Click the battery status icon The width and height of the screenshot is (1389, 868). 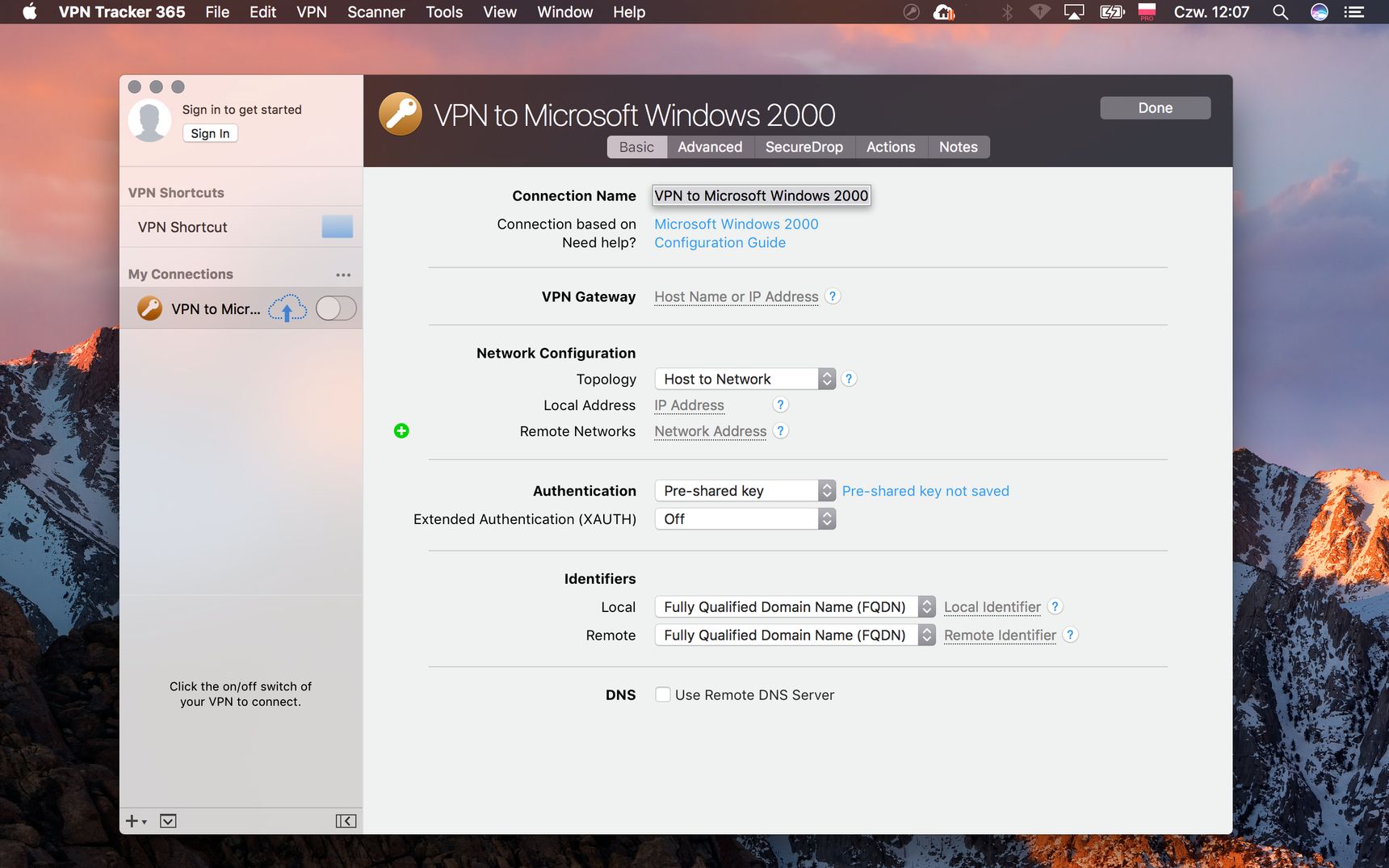[x=1112, y=12]
